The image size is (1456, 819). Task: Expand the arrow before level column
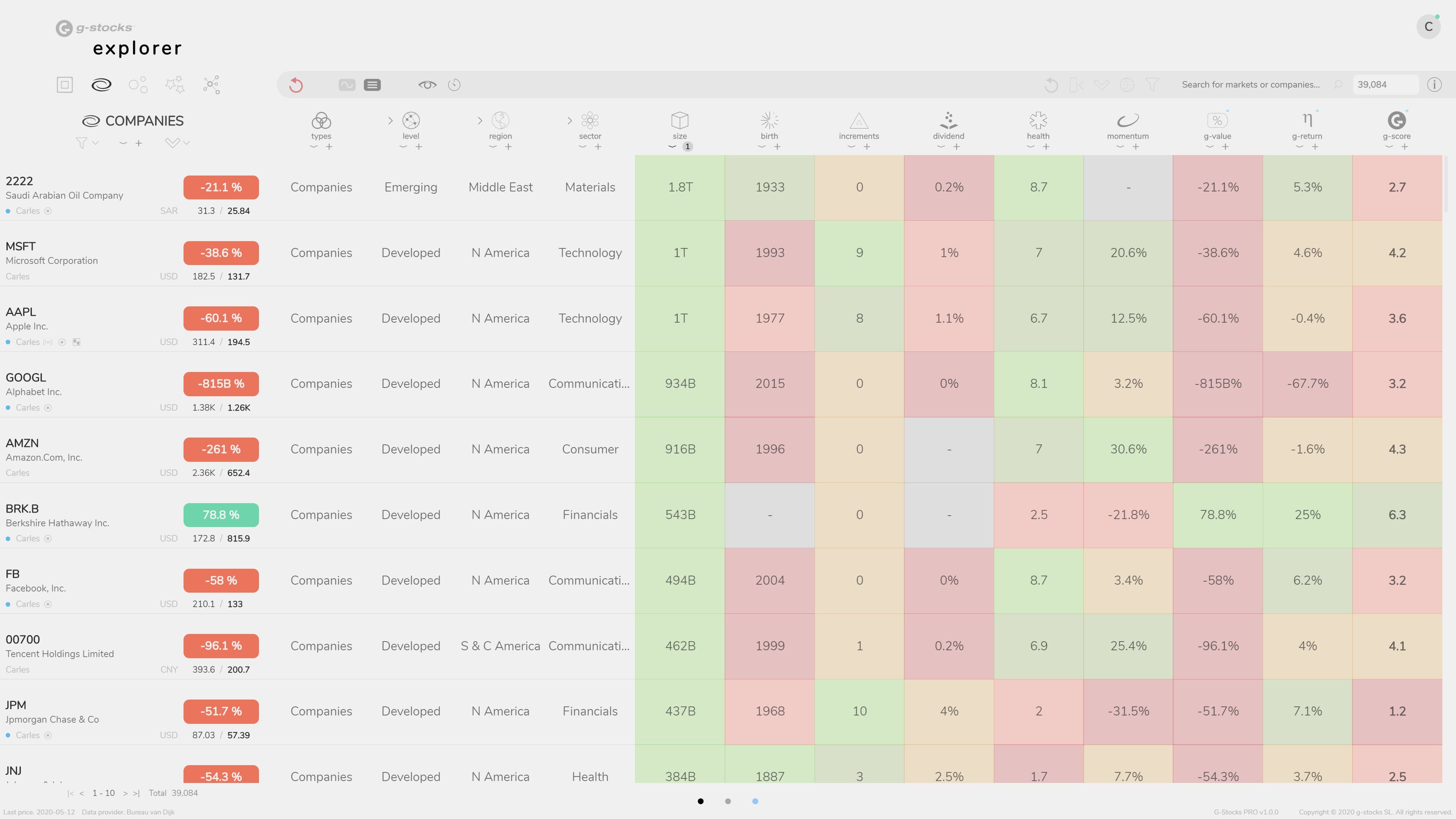click(390, 121)
